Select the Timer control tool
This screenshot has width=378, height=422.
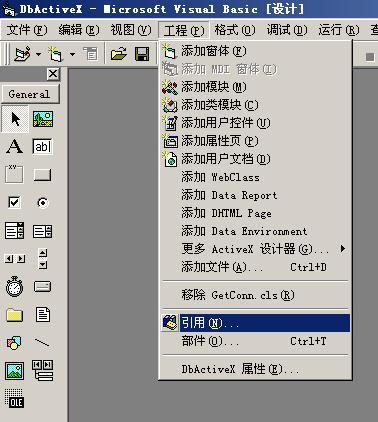tap(14, 286)
